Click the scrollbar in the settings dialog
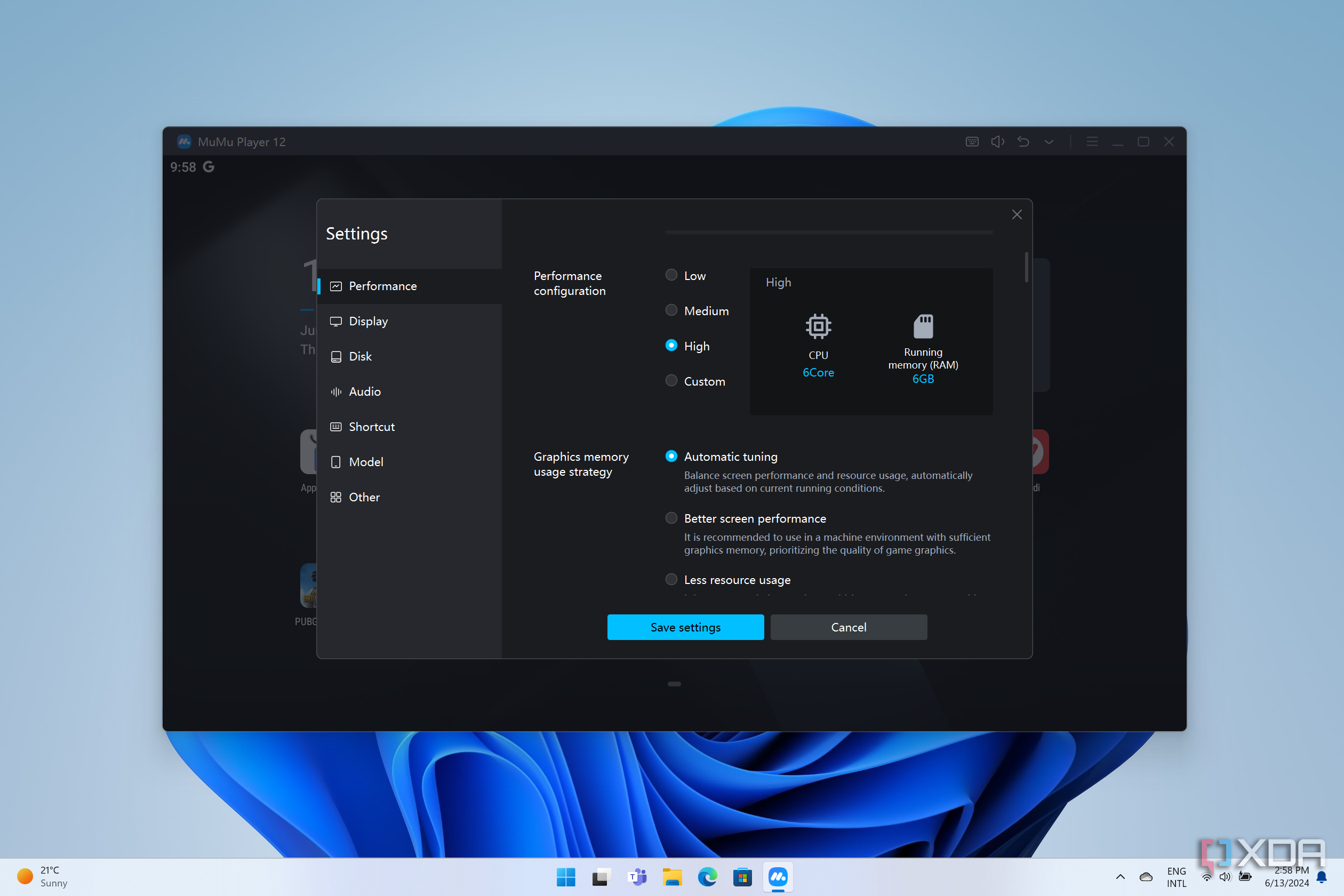The width and height of the screenshot is (1344, 896). [1026, 266]
